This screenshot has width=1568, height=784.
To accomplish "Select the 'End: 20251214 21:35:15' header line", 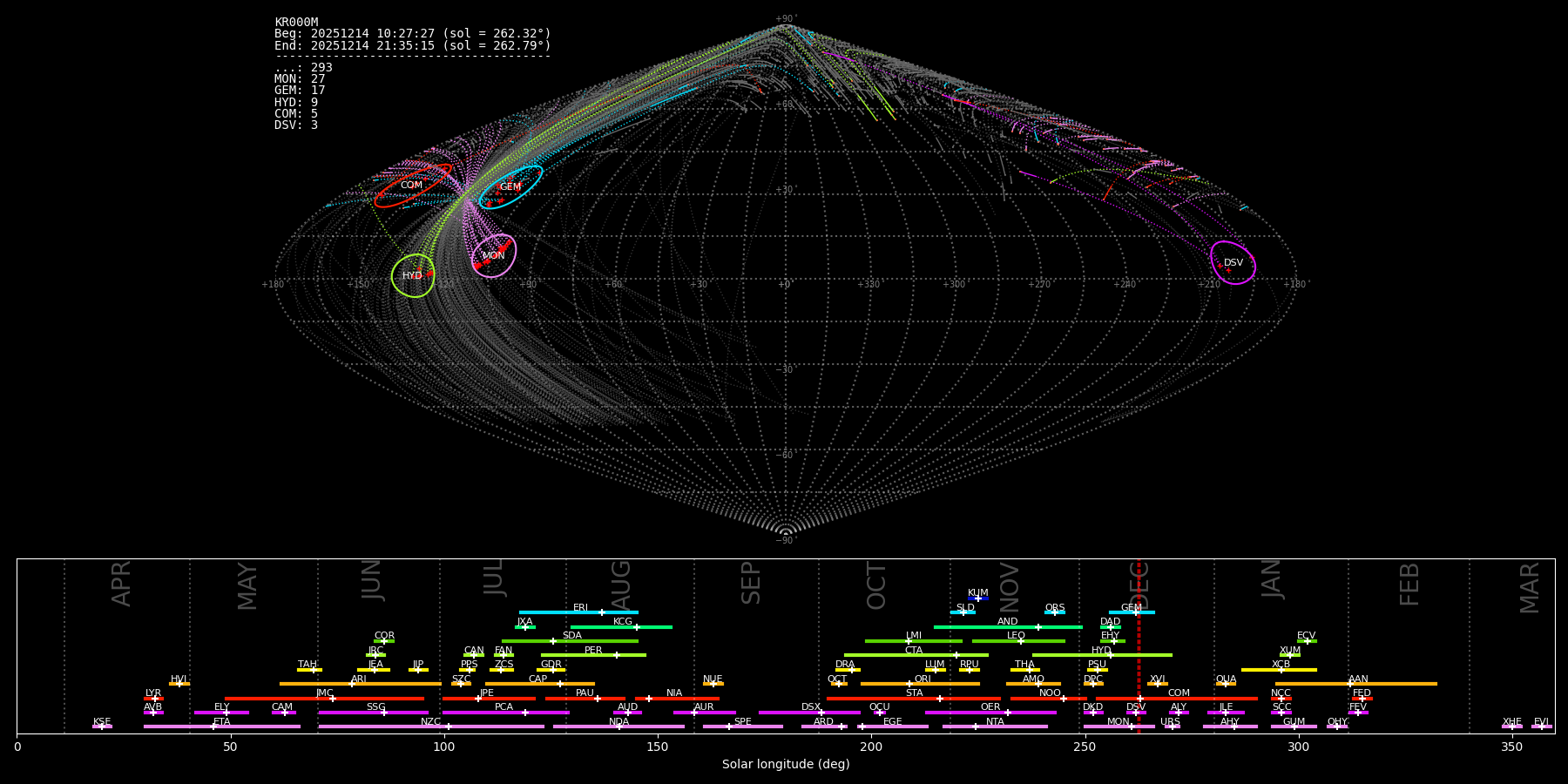I will (413, 45).
